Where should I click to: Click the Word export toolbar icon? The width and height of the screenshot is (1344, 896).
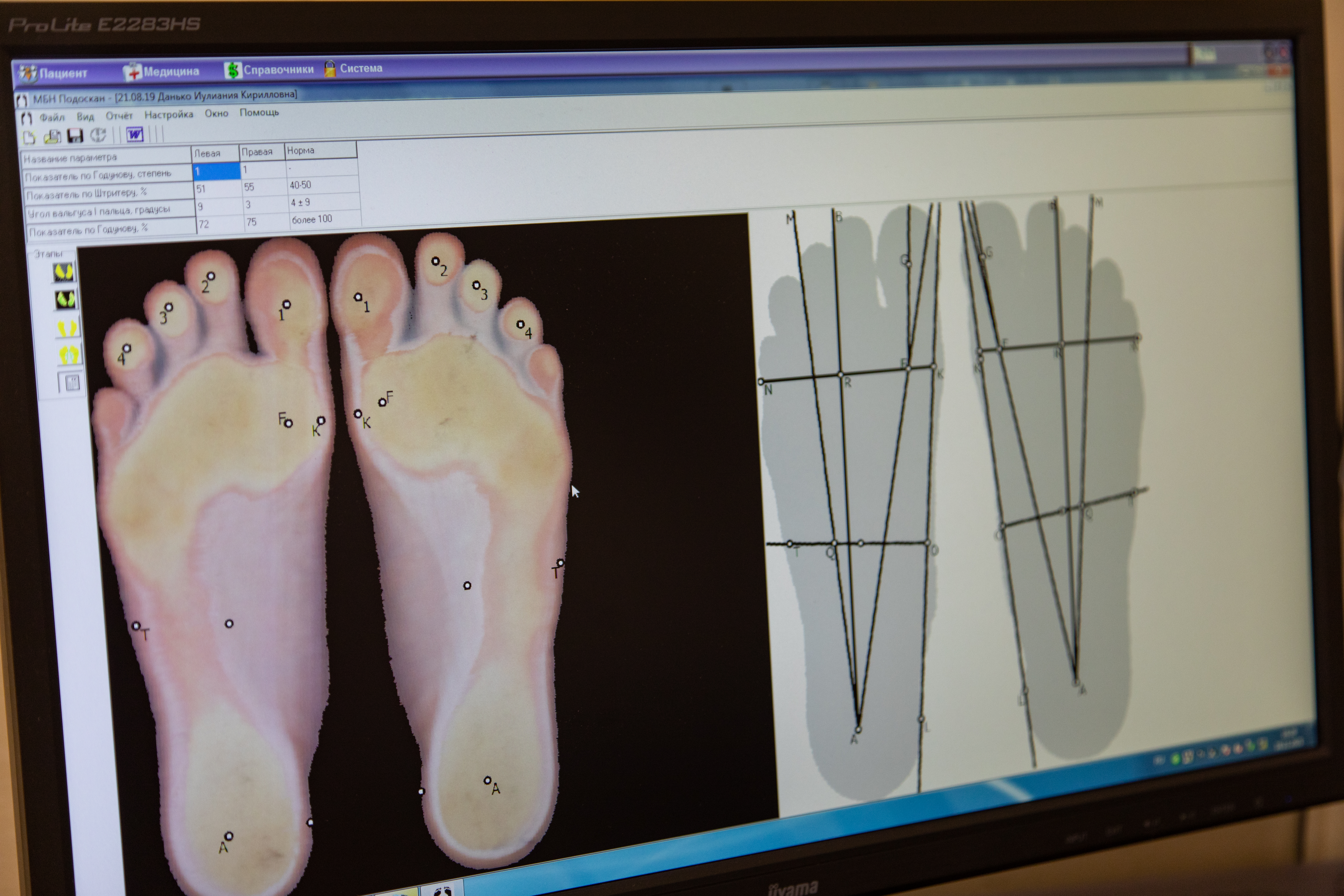[135, 134]
